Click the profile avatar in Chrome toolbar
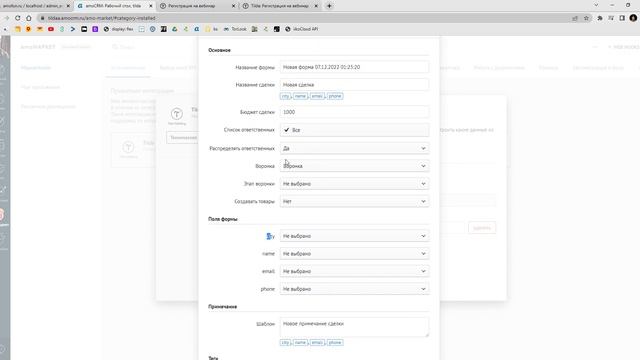The height and width of the screenshot is (360, 640). tap(633, 18)
